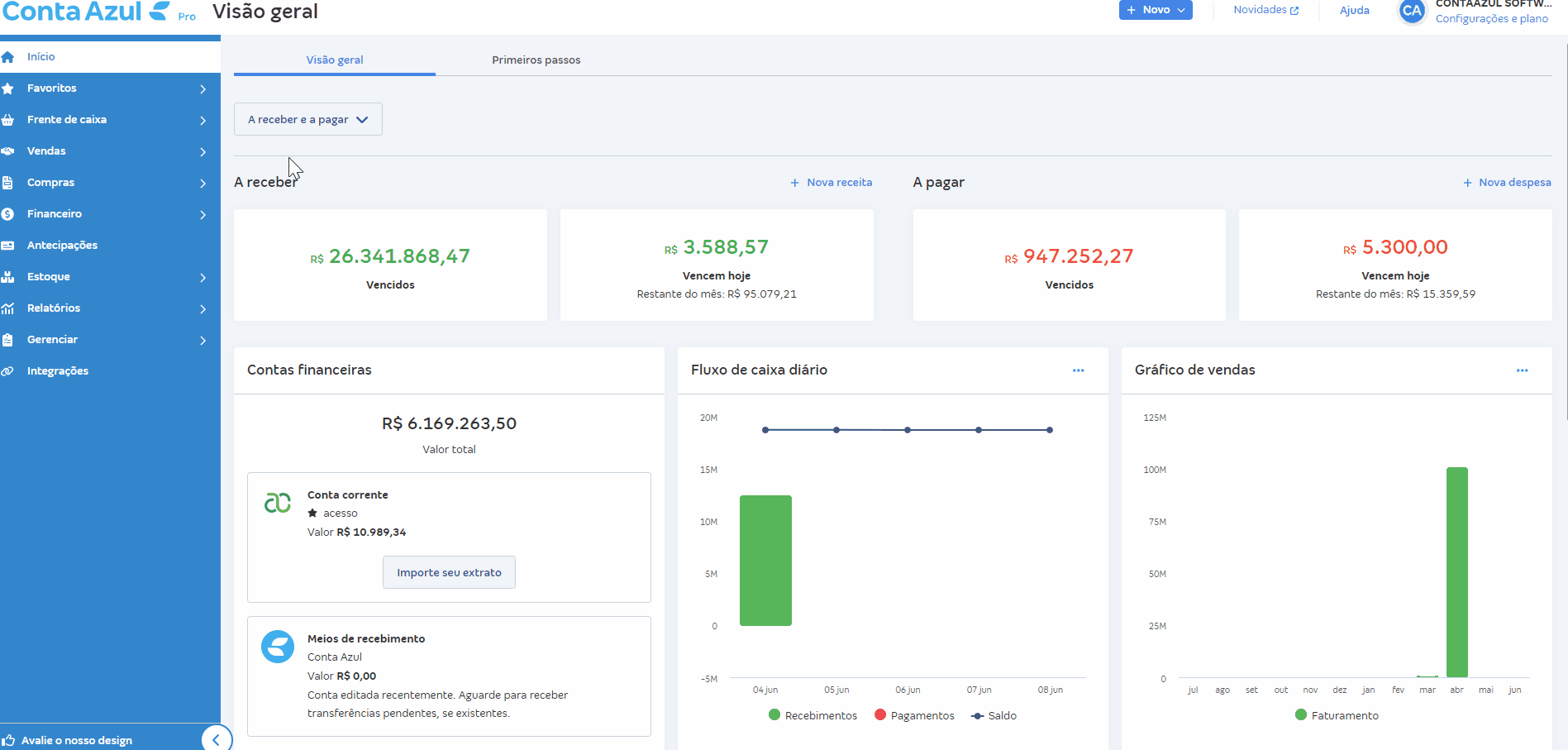Open the Novo dropdown button
This screenshot has height=750, width=1568.
tap(1156, 10)
